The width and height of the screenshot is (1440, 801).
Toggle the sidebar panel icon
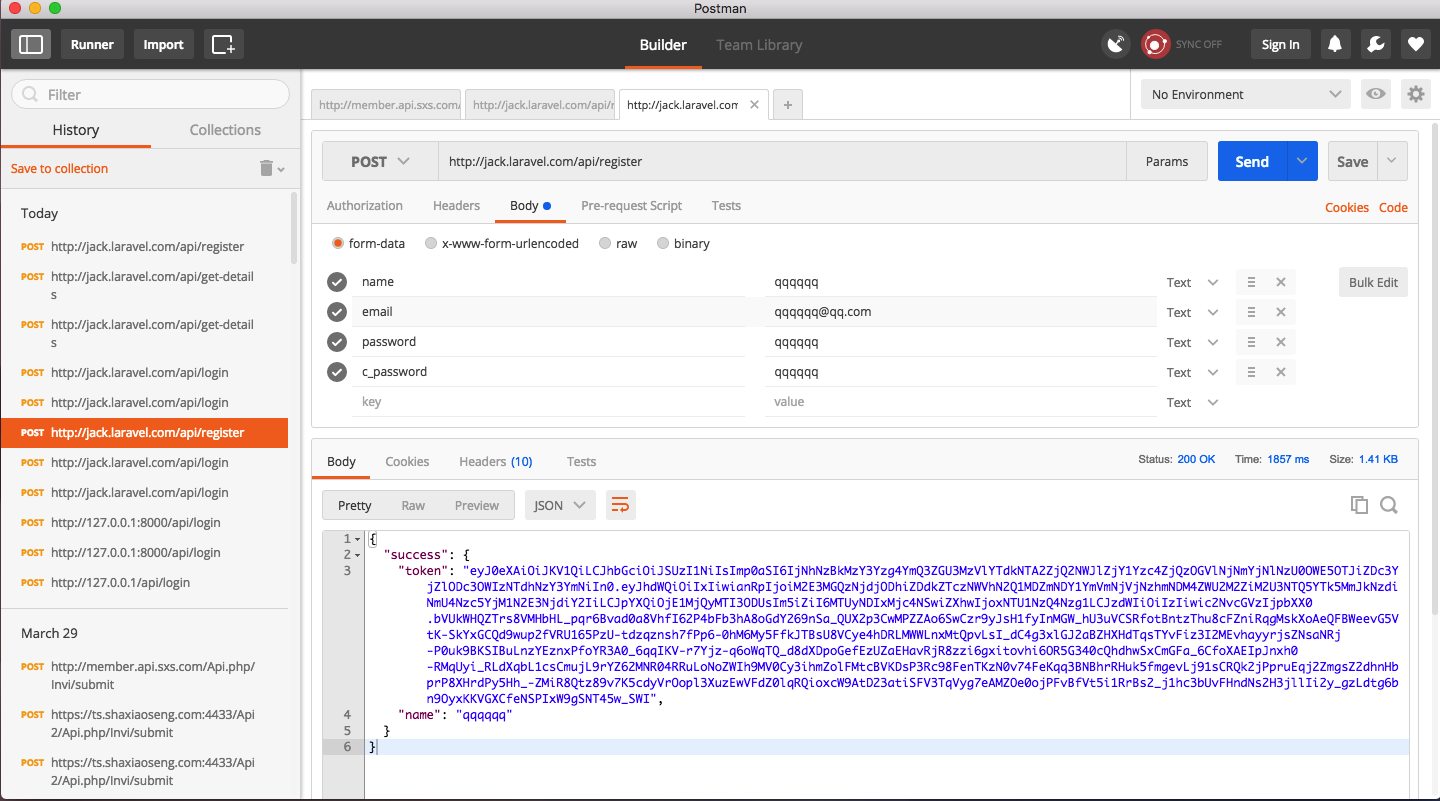tap(31, 44)
